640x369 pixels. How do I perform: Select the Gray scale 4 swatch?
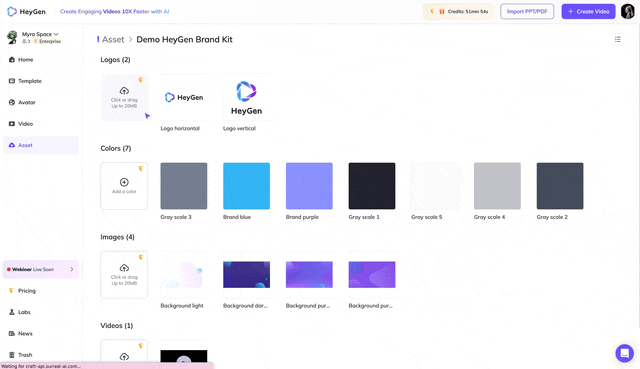click(x=497, y=186)
